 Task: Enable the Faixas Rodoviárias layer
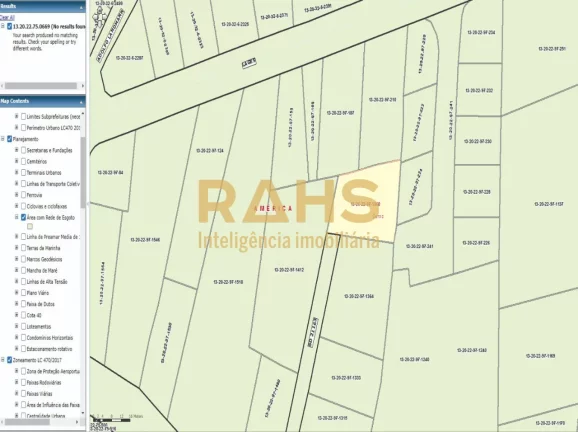coord(24,383)
